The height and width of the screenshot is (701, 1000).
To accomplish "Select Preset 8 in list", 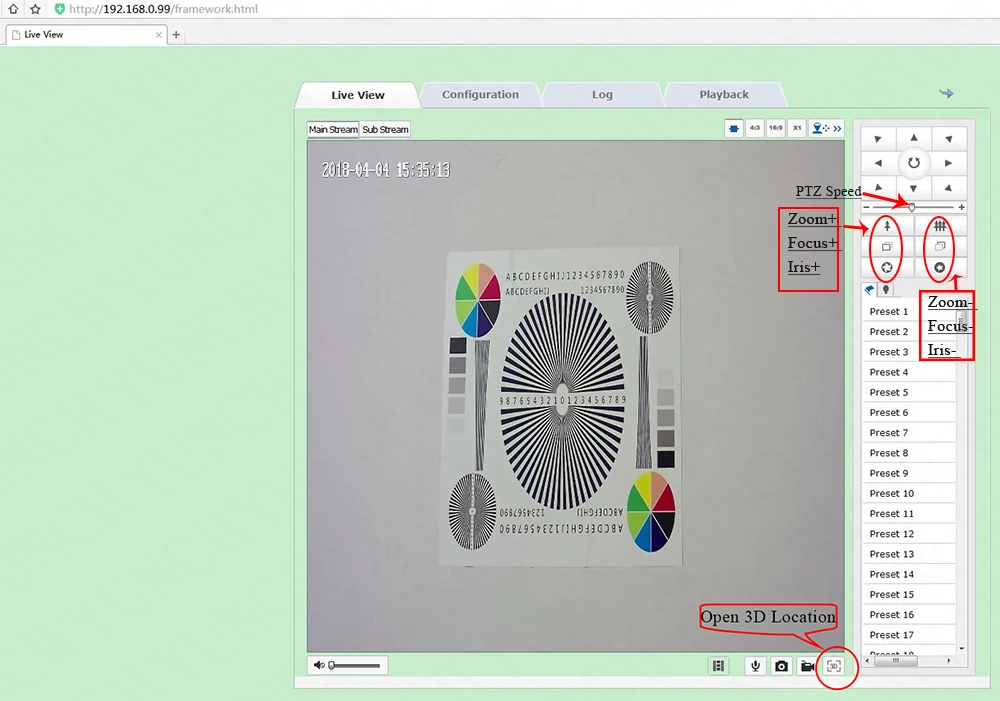I will click(909, 453).
